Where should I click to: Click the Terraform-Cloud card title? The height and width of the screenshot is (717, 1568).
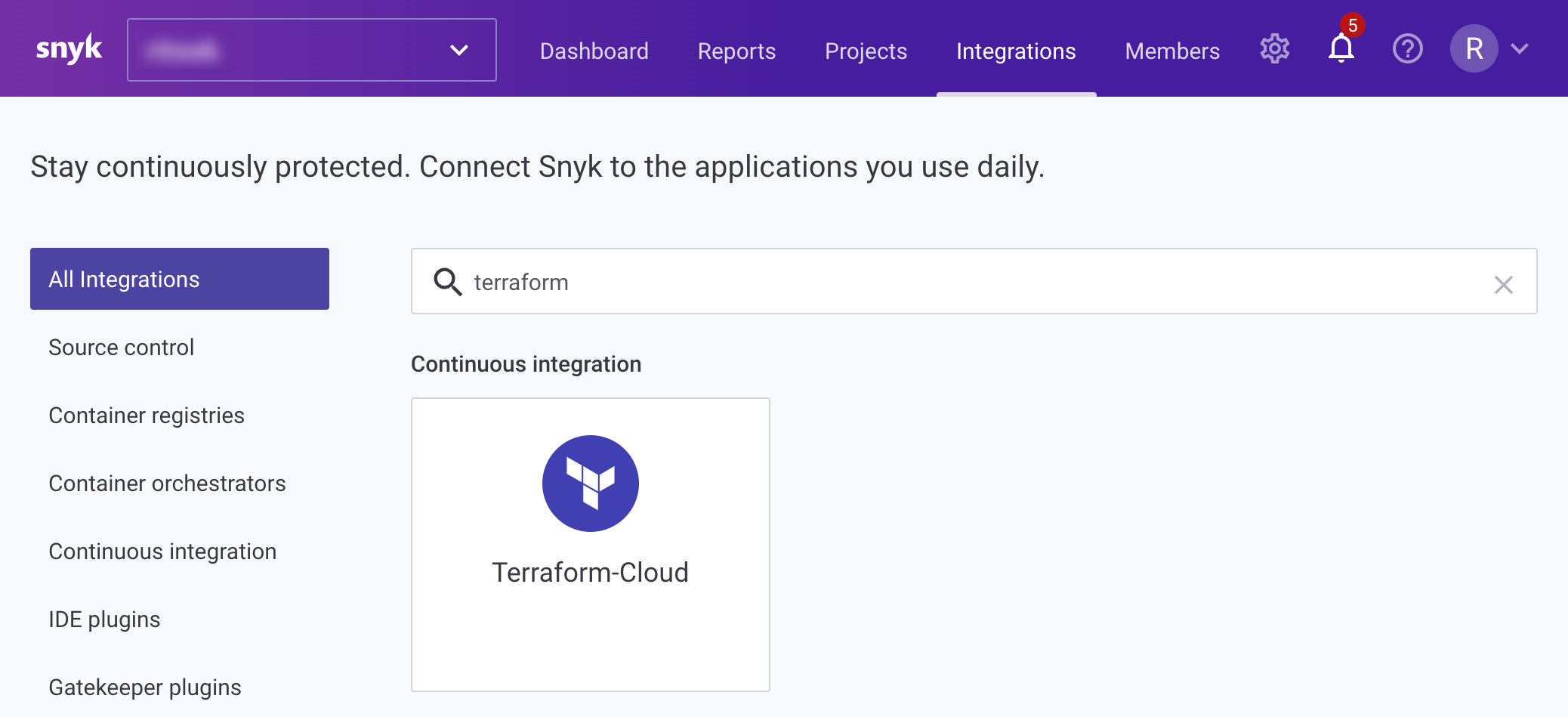tap(590, 573)
